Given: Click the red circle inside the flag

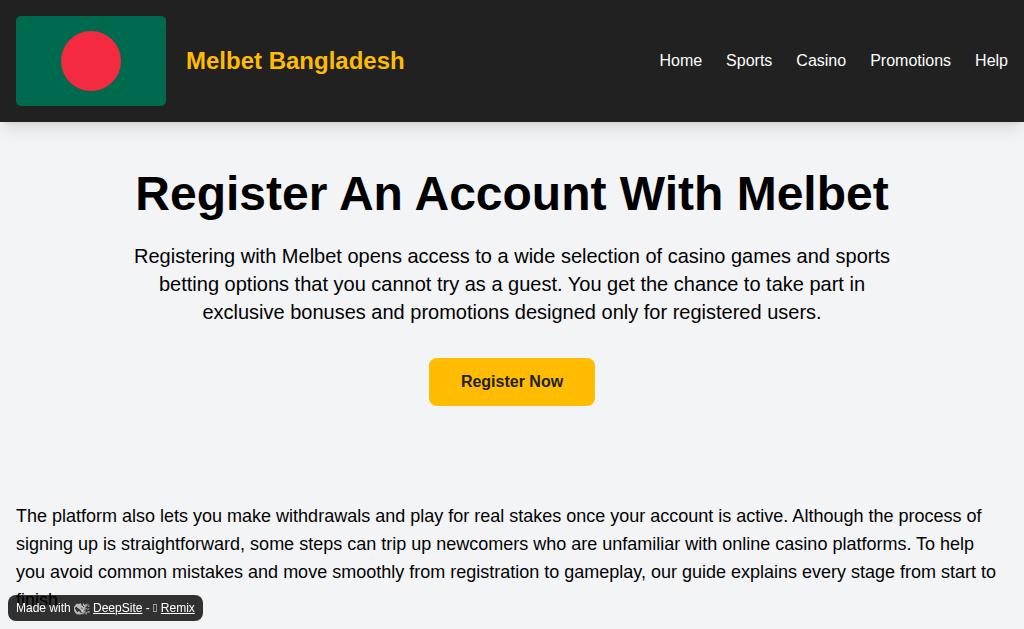Looking at the screenshot, I should click(91, 61).
